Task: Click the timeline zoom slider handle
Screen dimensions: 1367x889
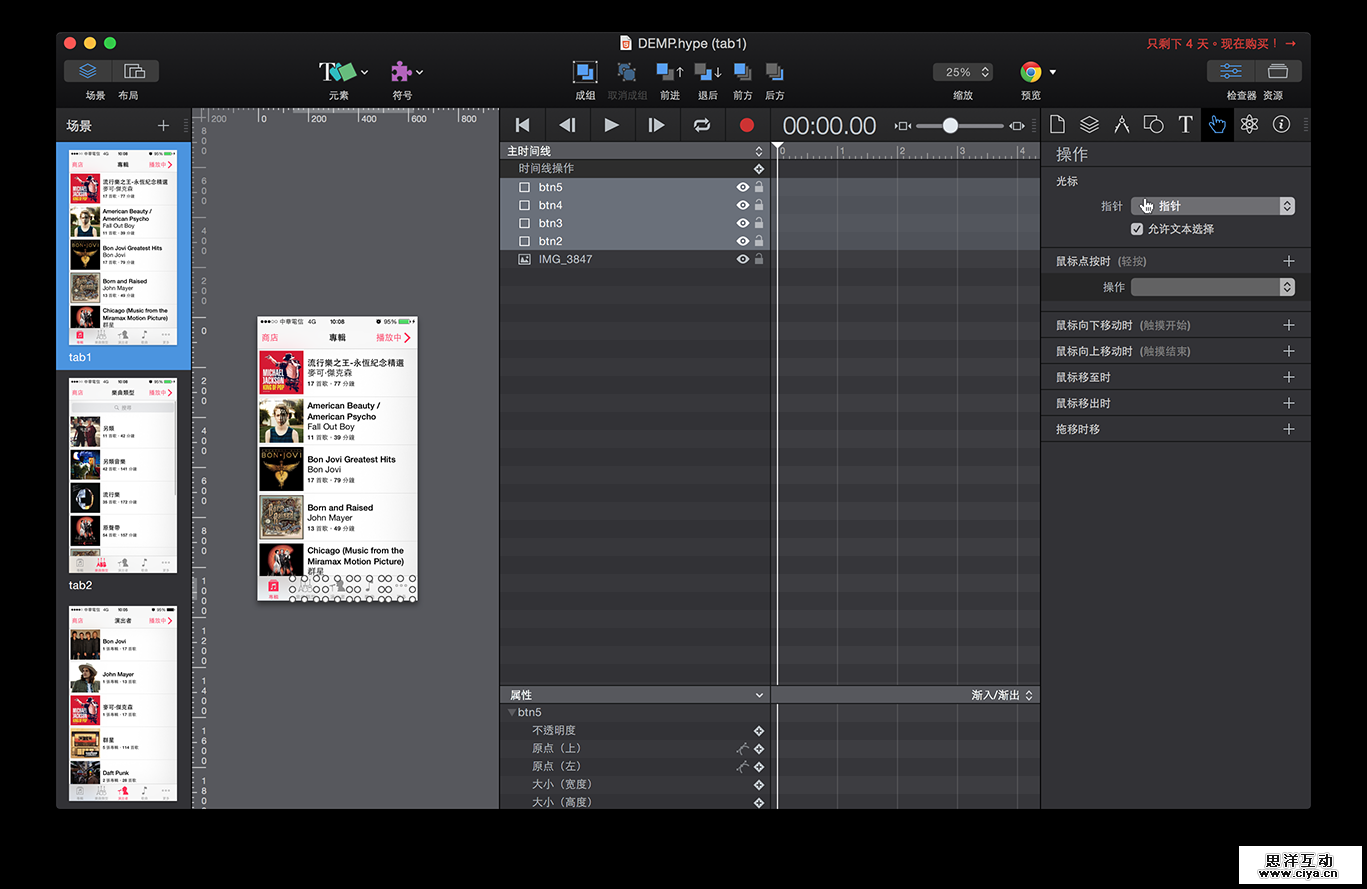Action: [x=950, y=126]
